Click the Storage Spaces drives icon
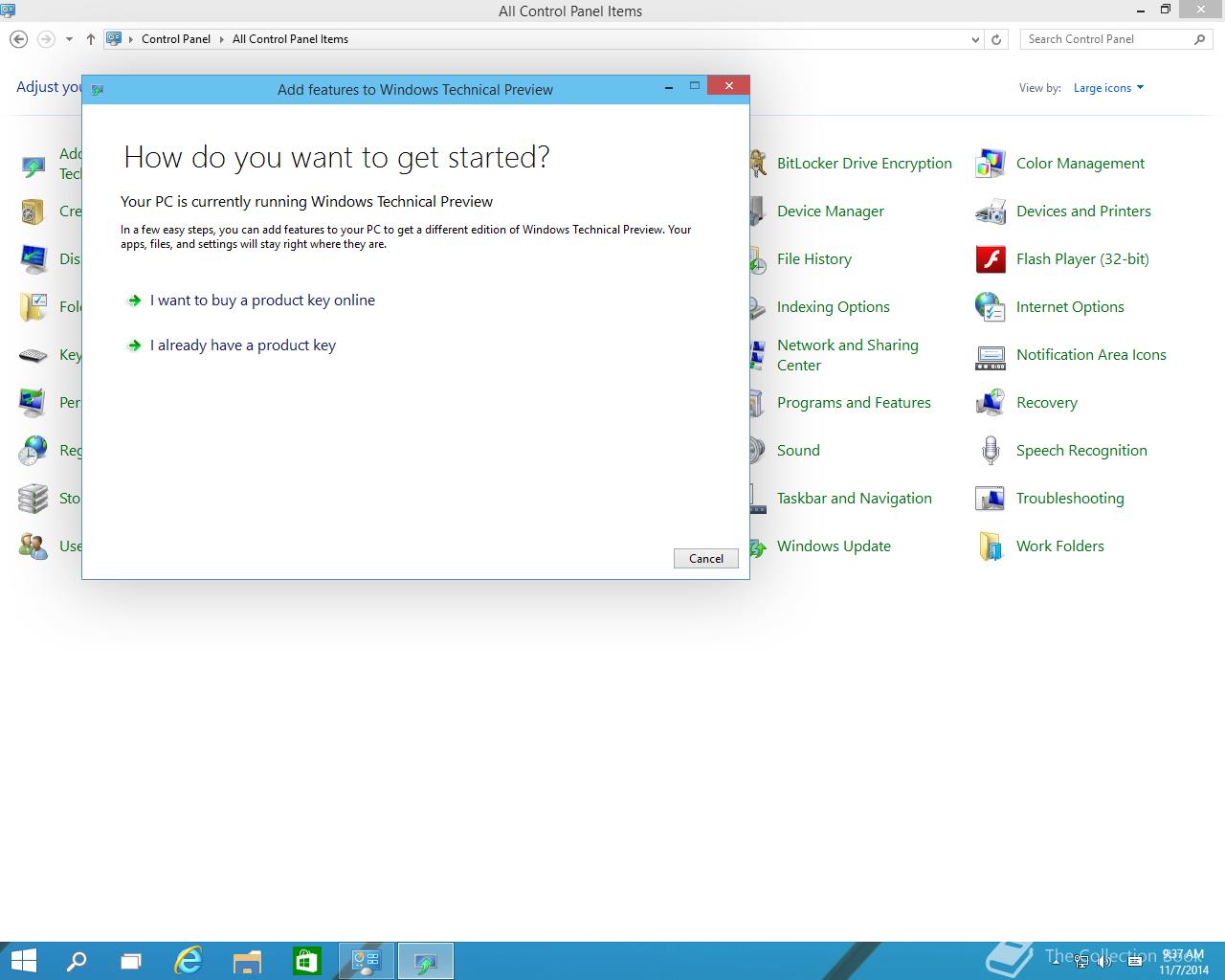This screenshot has width=1225, height=980. pyautogui.click(x=33, y=499)
